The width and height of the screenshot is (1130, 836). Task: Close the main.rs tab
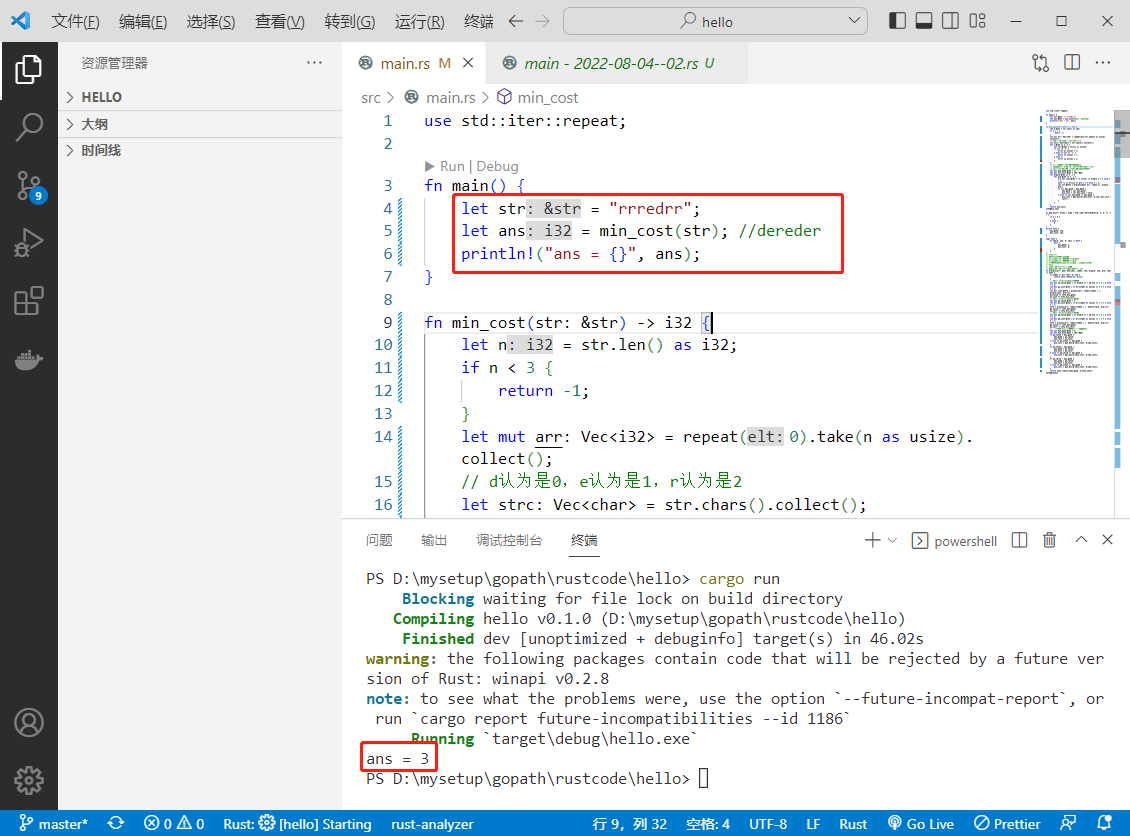click(x=468, y=63)
